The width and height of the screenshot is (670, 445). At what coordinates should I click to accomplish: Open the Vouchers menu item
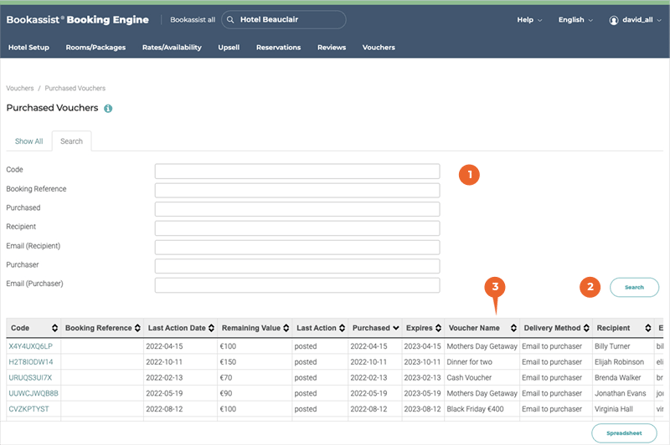378,47
